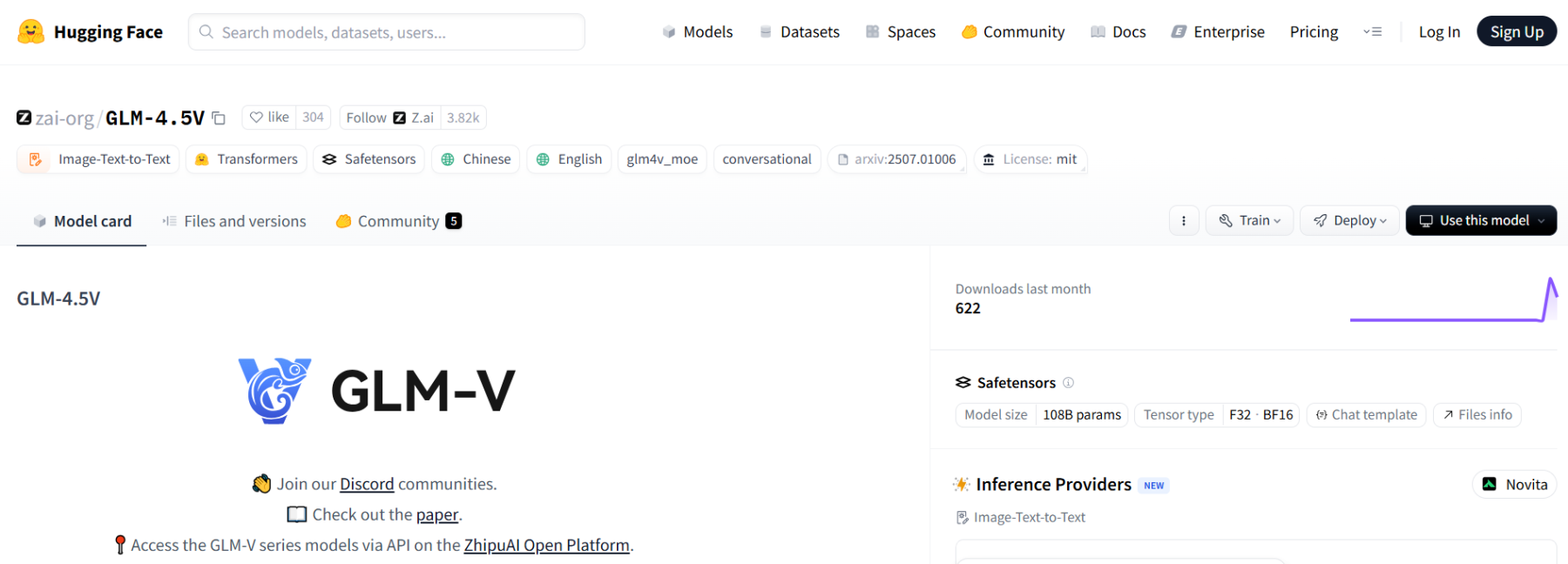
Task: Expand the Deploy dropdown
Action: pos(1349,221)
